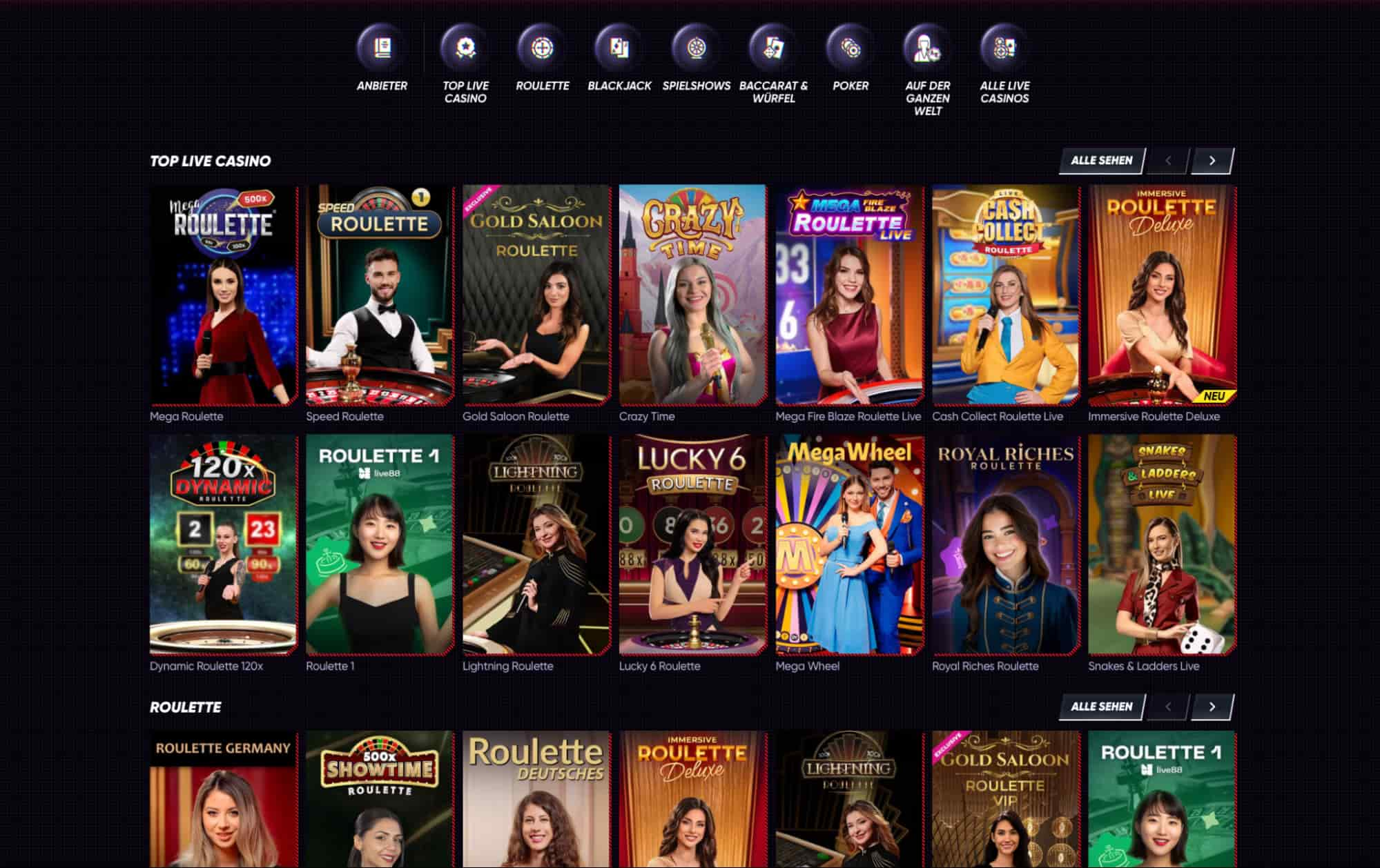Open Gold Saloon Roulette in Top Live Casino
The height and width of the screenshot is (868, 1380).
536,295
